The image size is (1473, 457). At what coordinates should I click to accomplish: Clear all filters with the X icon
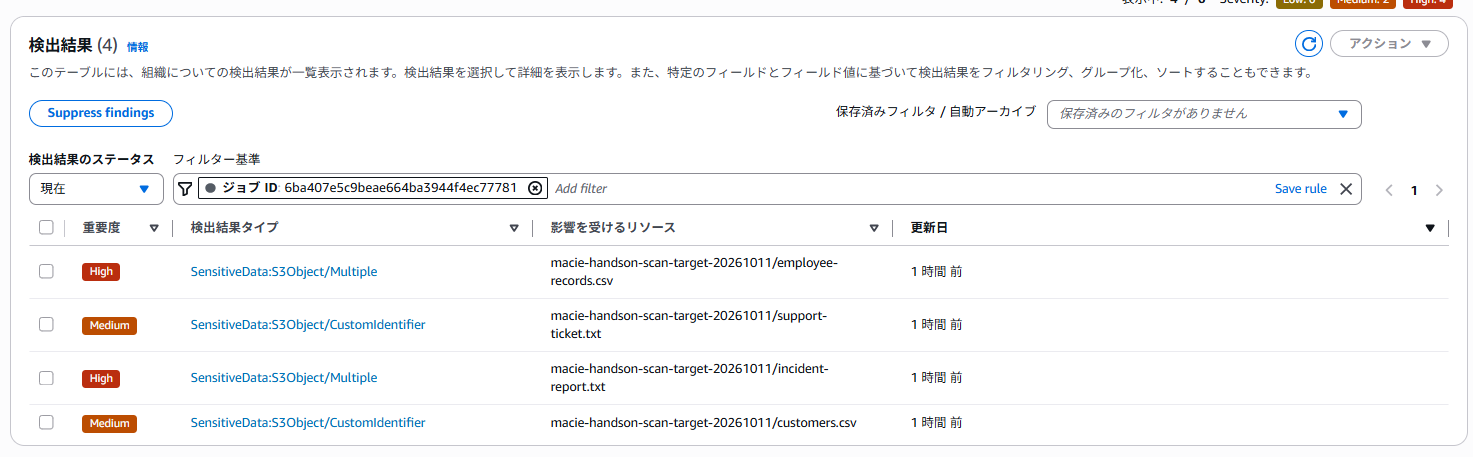tap(1346, 188)
